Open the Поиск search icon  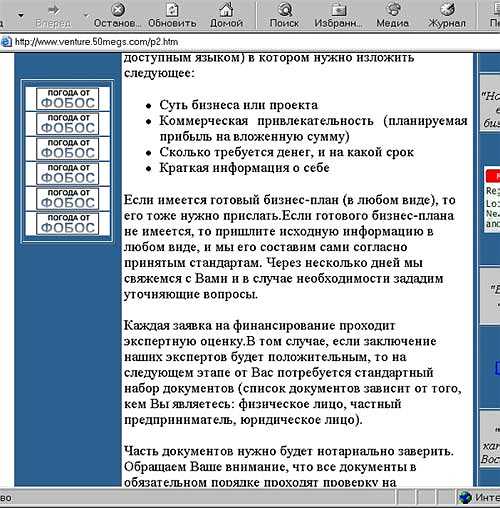(x=285, y=9)
